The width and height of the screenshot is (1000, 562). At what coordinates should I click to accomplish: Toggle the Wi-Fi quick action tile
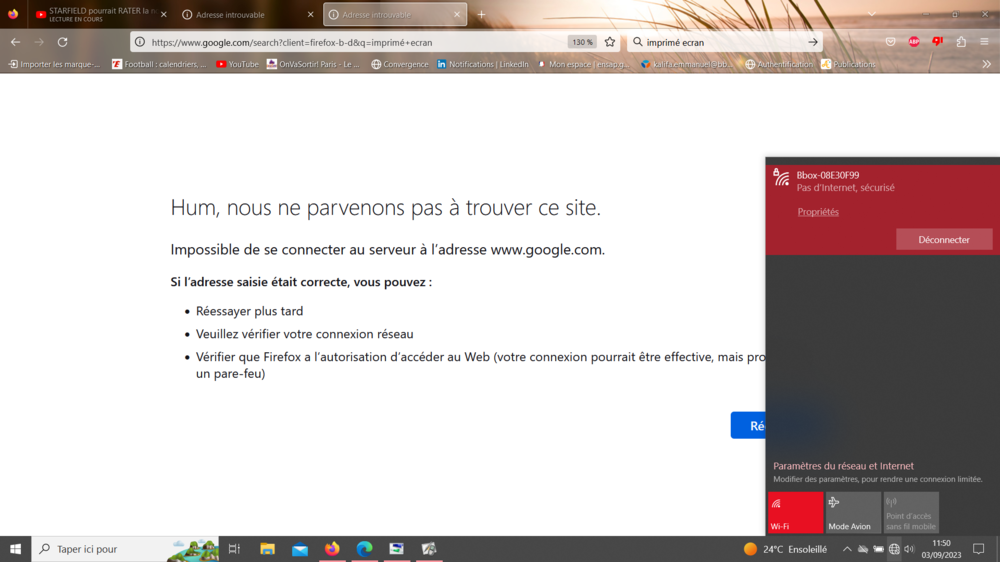(x=795, y=512)
